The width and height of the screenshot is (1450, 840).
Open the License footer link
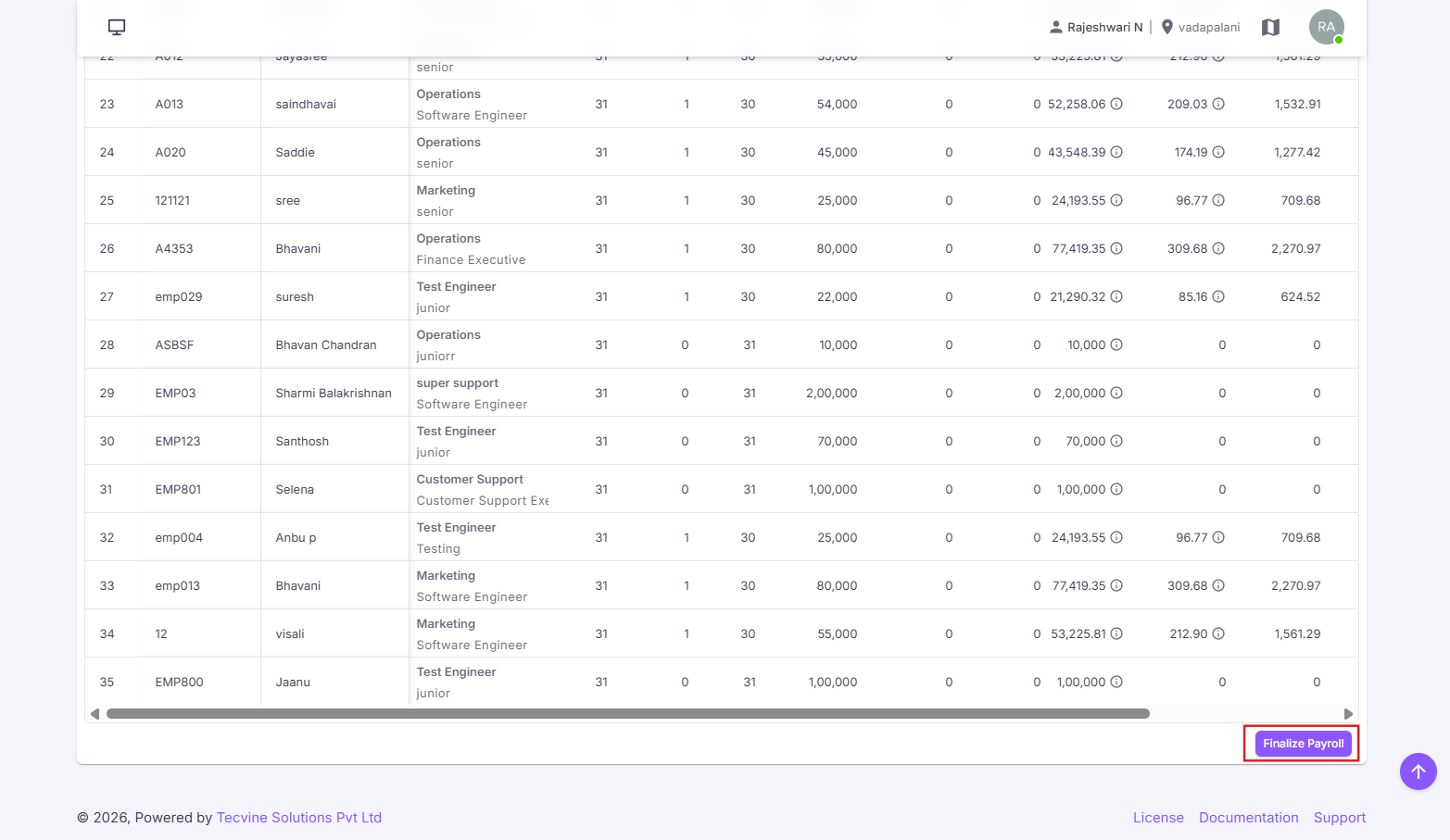coord(1158,818)
